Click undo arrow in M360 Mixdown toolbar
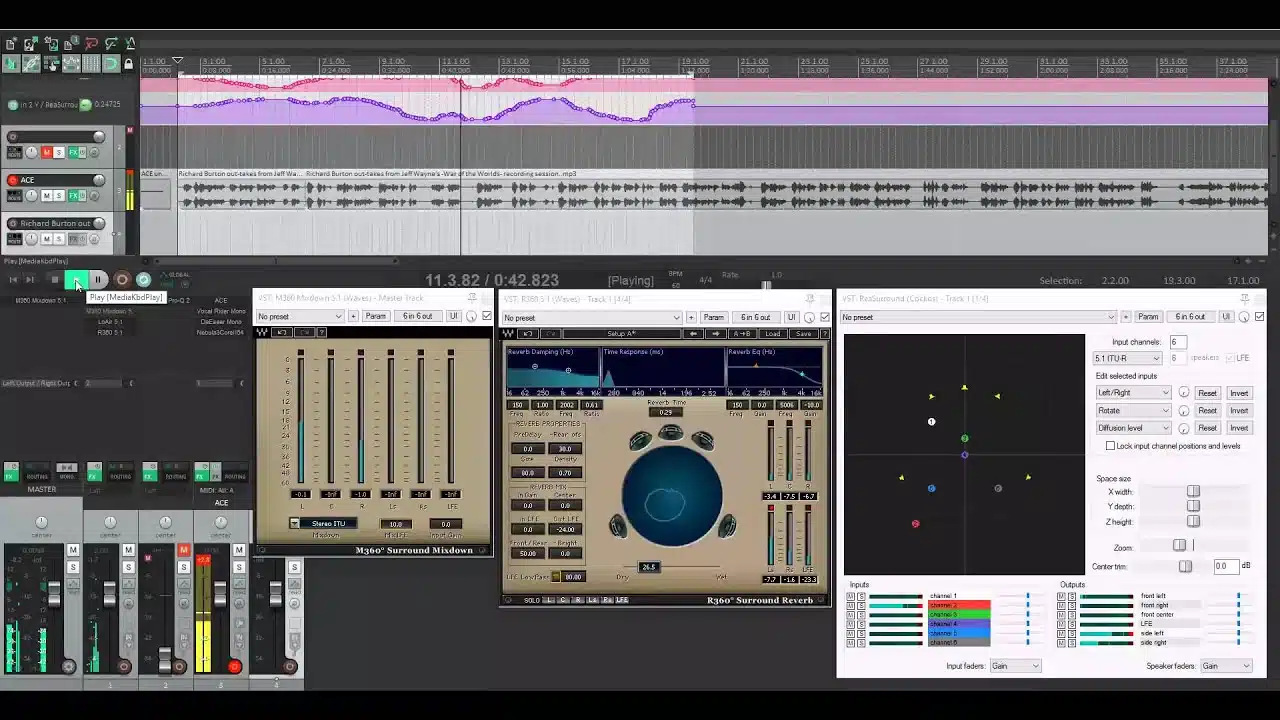 pos(282,332)
